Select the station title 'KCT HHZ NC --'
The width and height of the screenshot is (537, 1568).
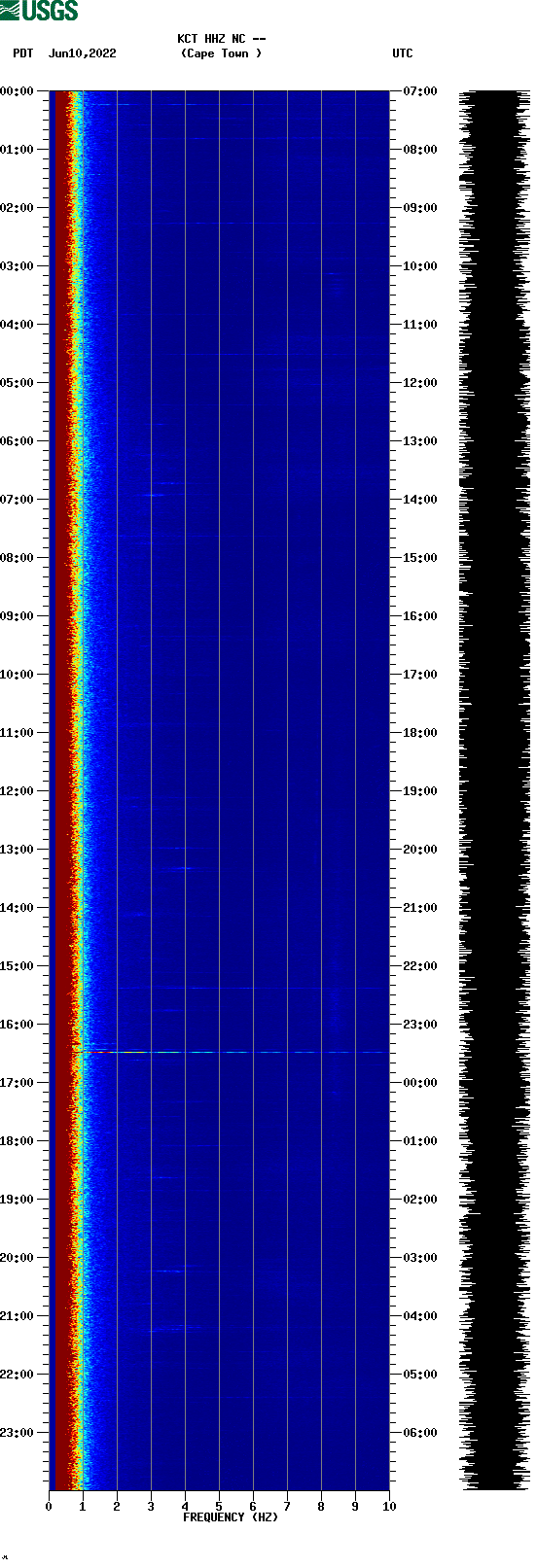pos(222,39)
